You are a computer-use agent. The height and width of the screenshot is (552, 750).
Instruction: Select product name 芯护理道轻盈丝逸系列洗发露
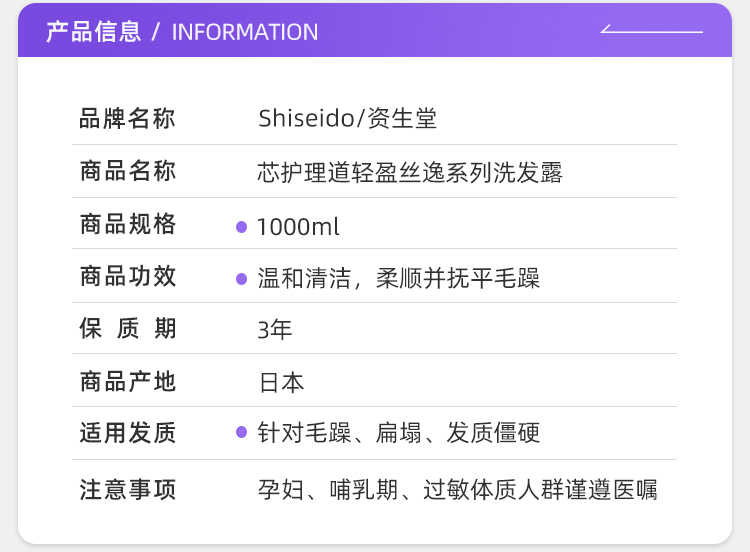pos(410,173)
